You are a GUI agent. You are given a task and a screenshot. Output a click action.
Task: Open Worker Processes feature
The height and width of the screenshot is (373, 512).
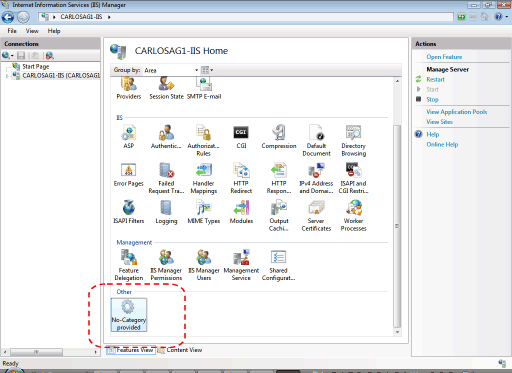click(354, 215)
